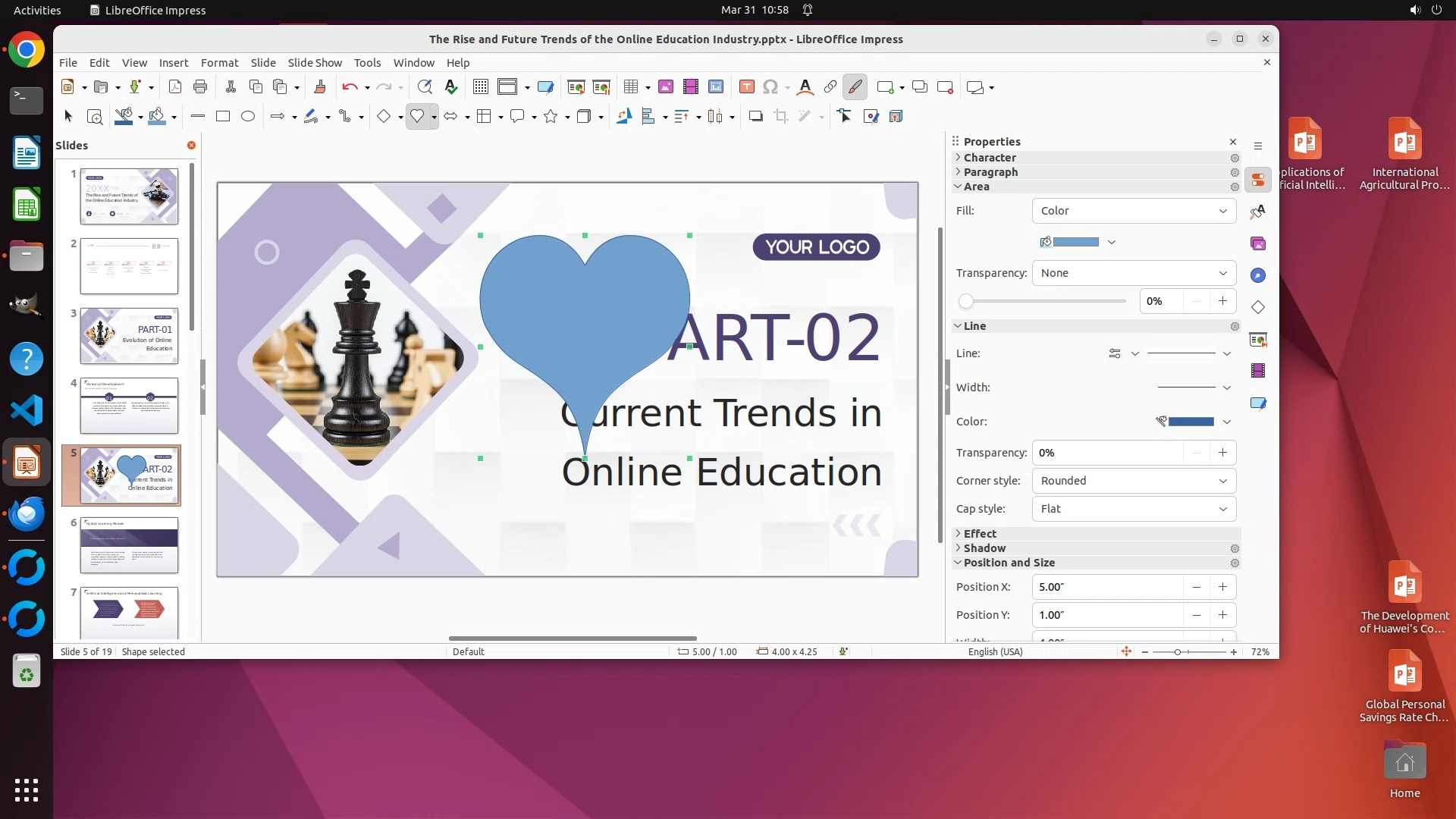Click the Insert Hyperlink chain icon

pos(830,87)
